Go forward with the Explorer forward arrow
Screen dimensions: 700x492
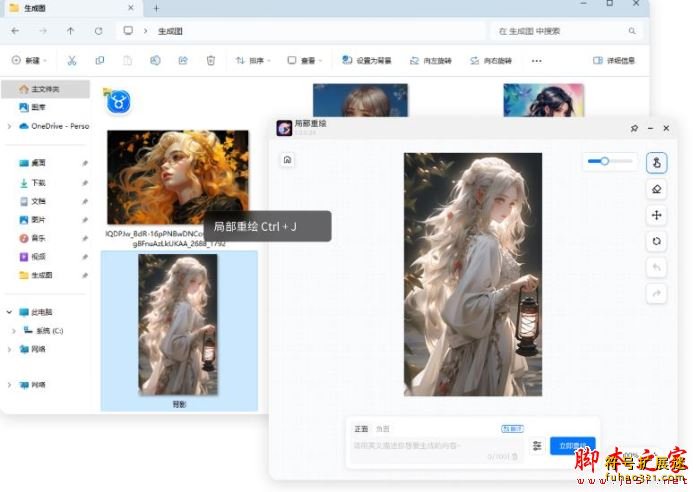click(x=43, y=31)
